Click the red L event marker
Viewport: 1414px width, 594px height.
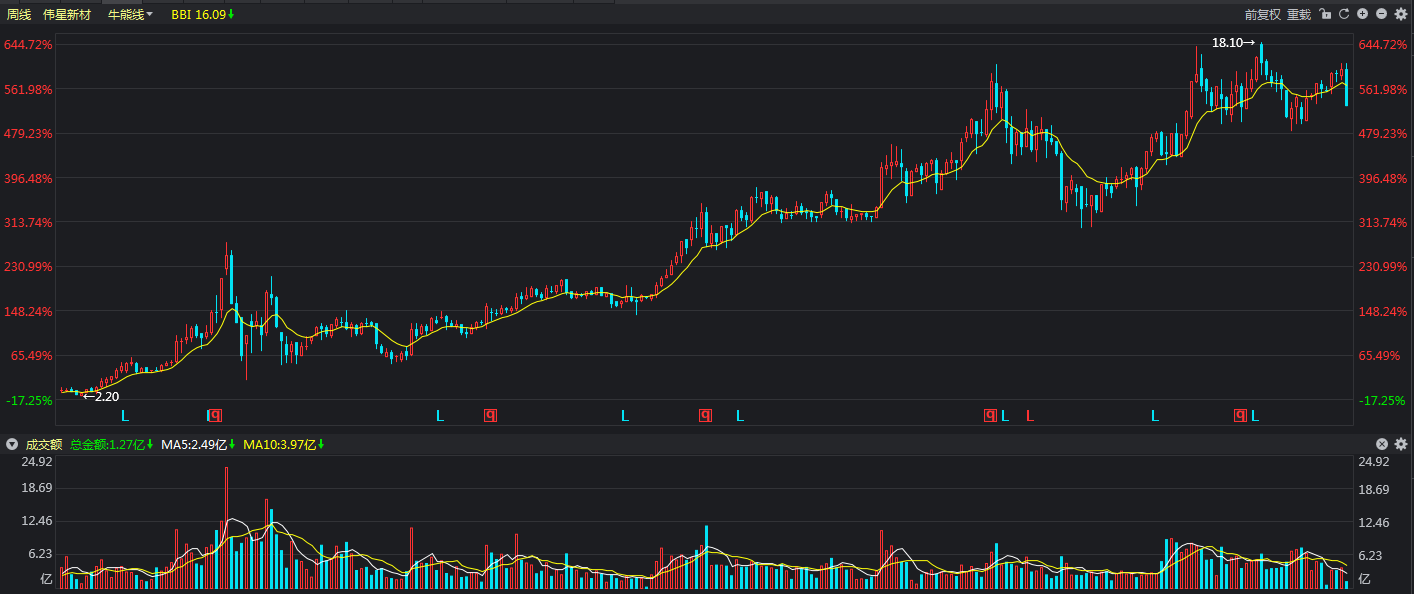tap(1029, 415)
